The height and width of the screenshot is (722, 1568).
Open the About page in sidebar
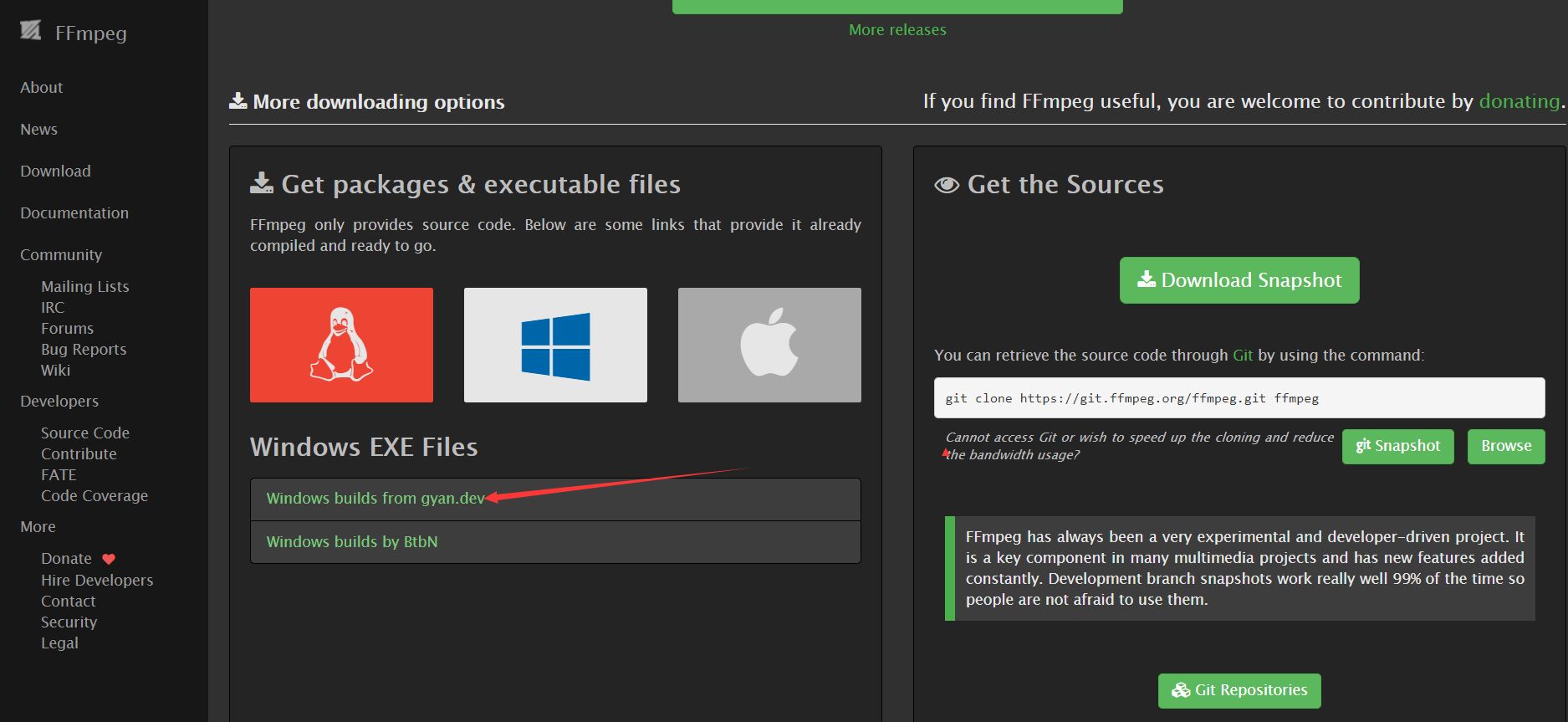[41, 87]
